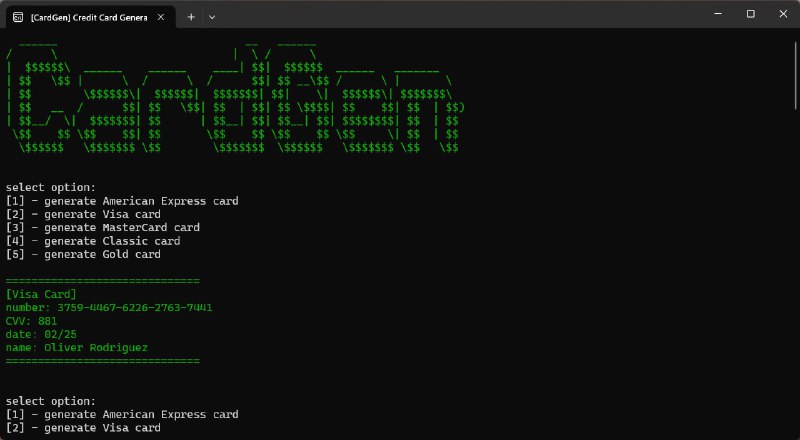Close the CardGen Credit Card Generator tab
800x440 pixels.
click(x=163, y=16)
